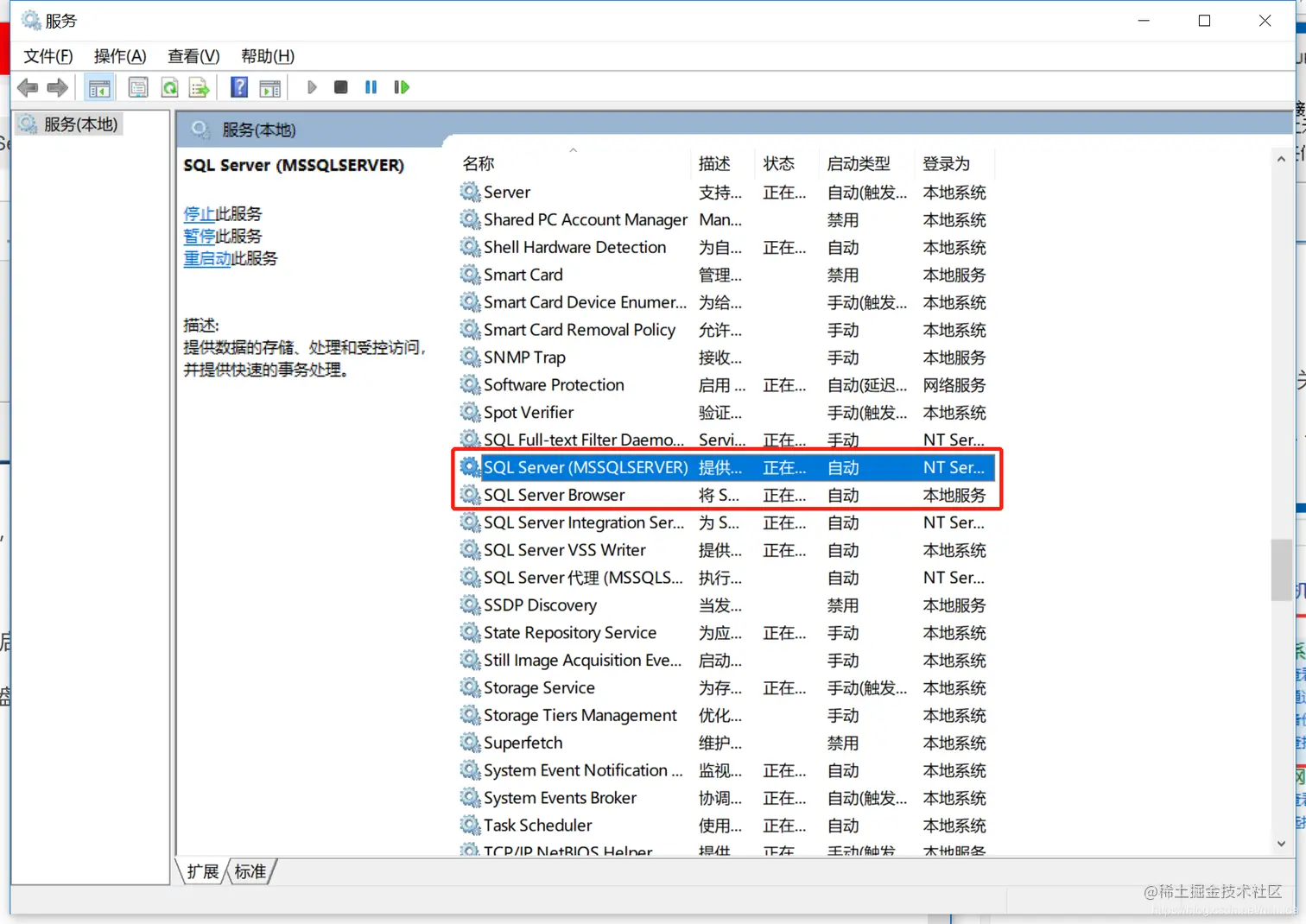Click gear icon of SQL Server VSS Writer
The image size is (1306, 924).
pos(470,549)
